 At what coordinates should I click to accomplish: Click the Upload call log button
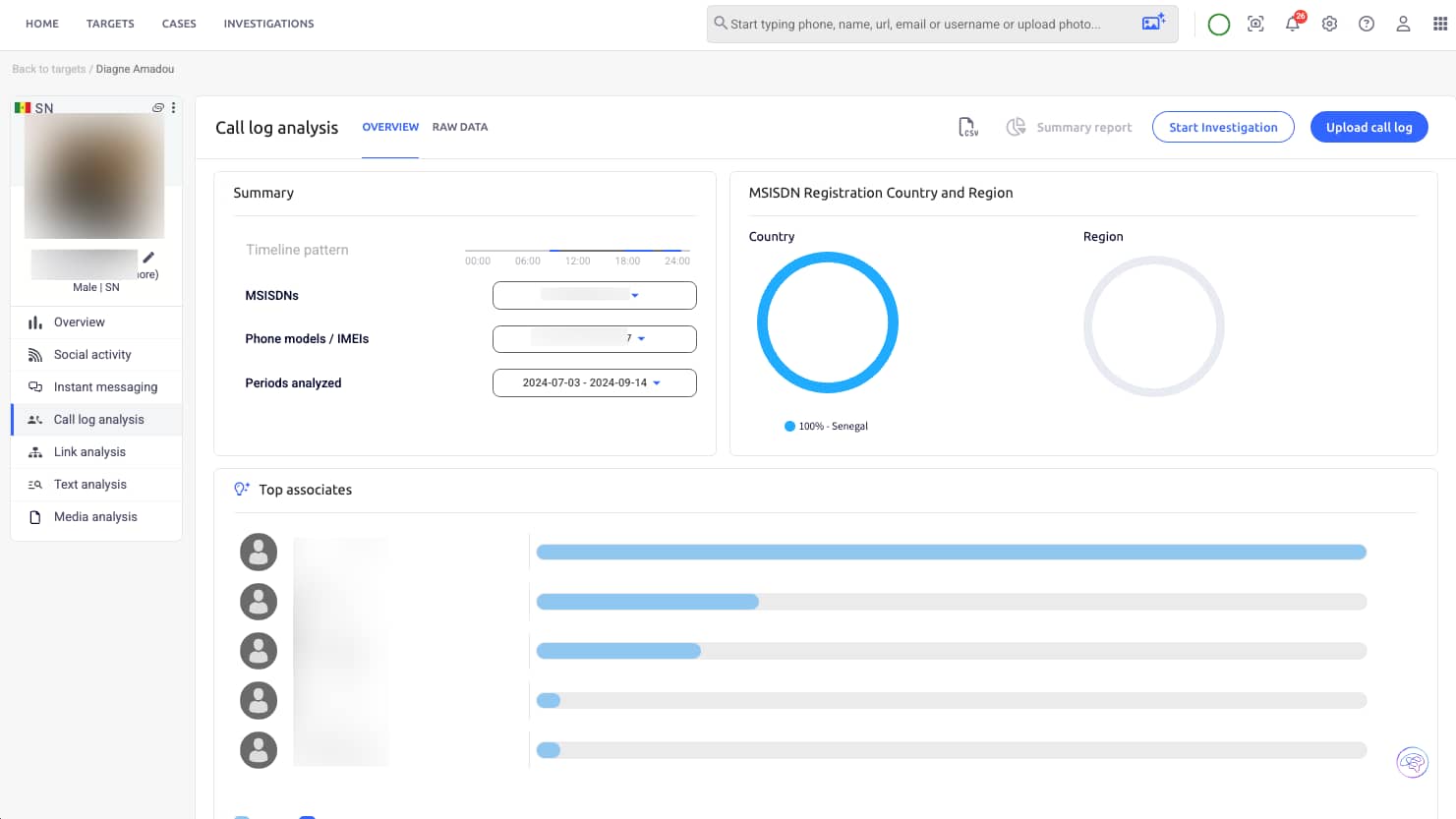point(1369,127)
